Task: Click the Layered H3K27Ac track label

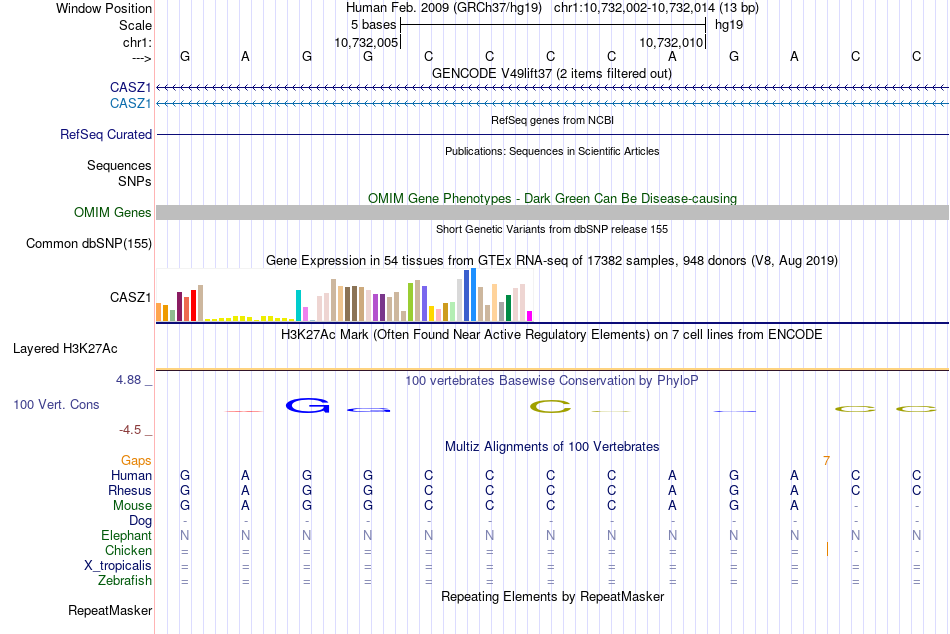Action: point(65,349)
